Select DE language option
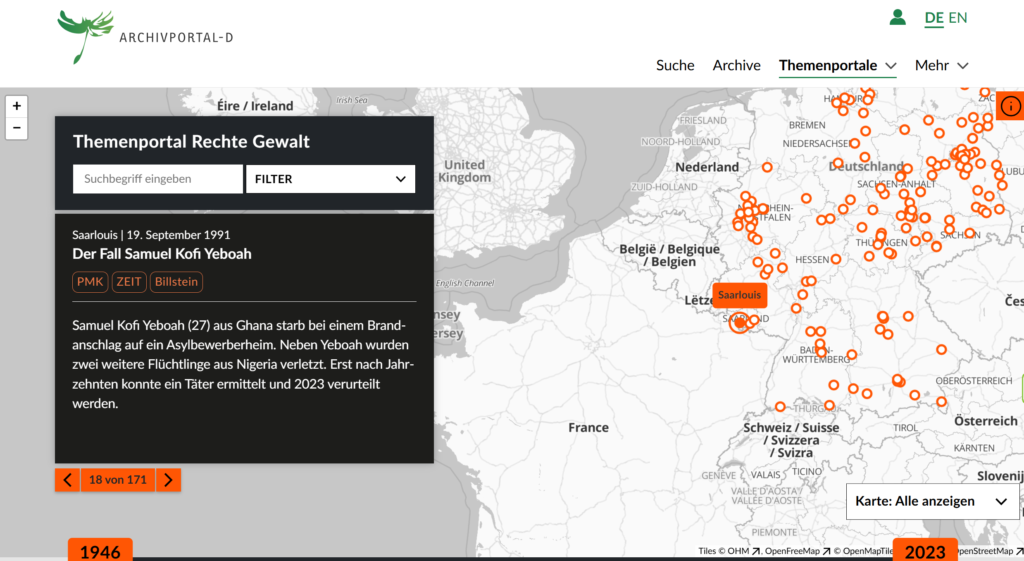This screenshot has width=1024, height=561. [933, 17]
